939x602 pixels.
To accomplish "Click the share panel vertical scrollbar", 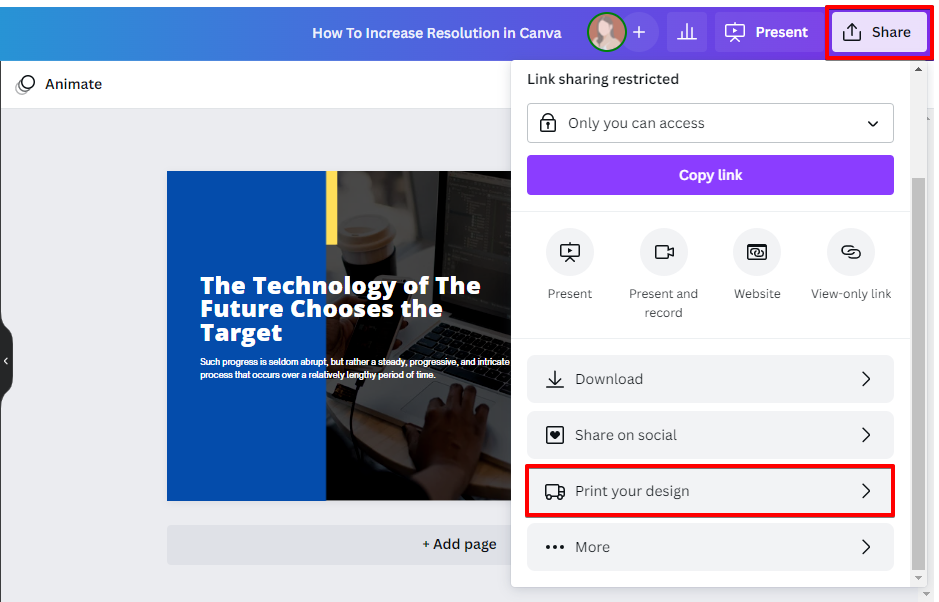I will [x=918, y=370].
